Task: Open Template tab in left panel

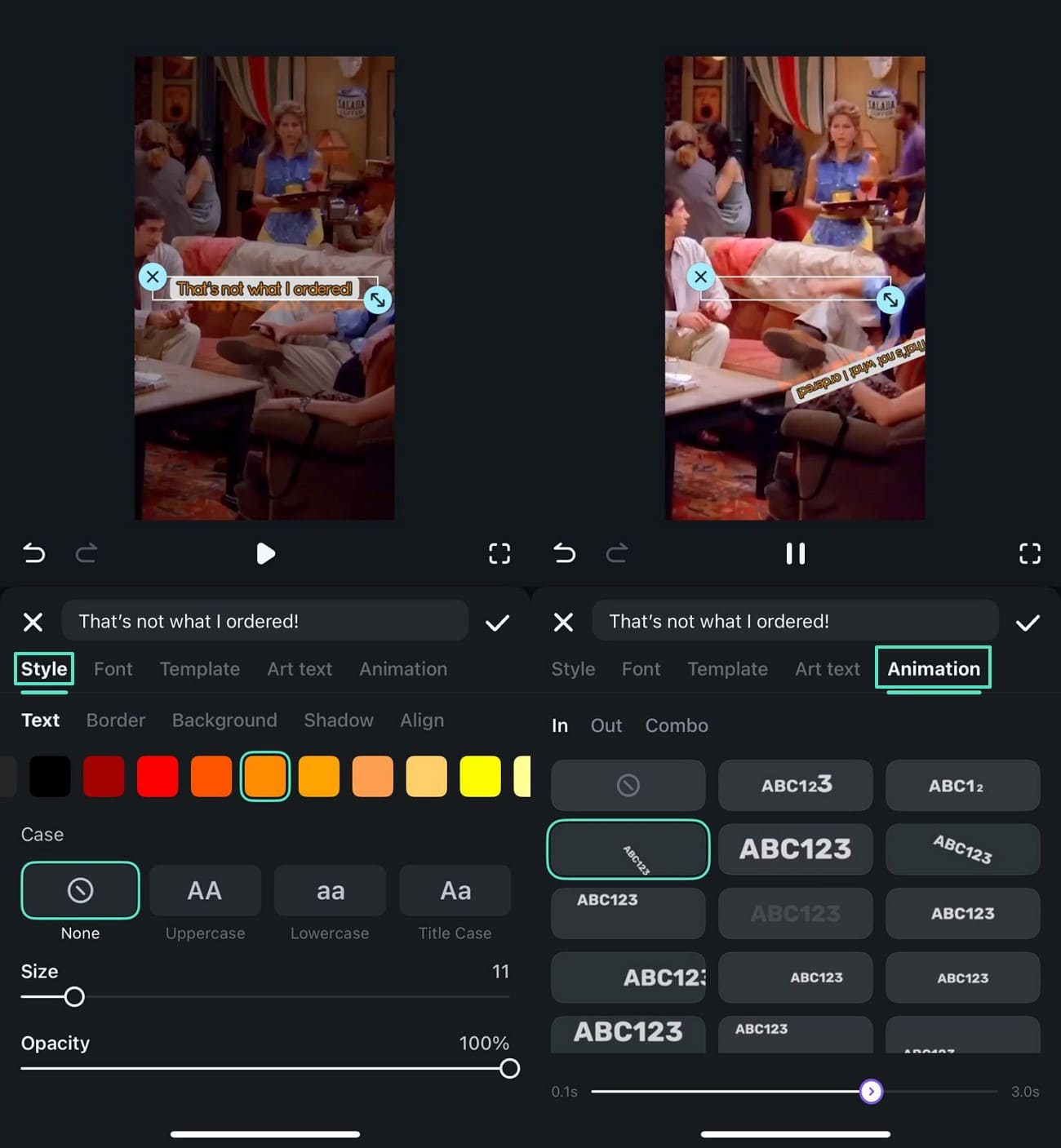Action: pos(200,669)
